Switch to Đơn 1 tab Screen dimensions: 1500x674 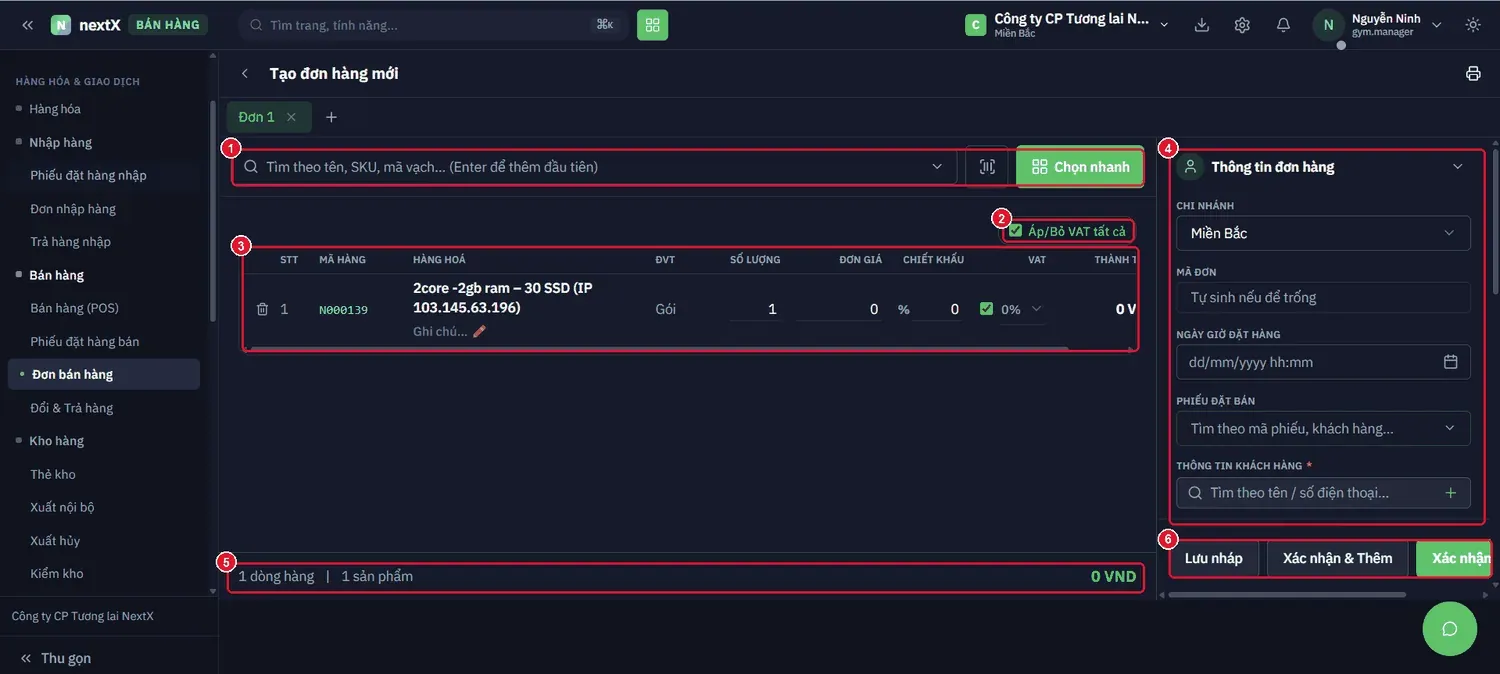coord(257,117)
